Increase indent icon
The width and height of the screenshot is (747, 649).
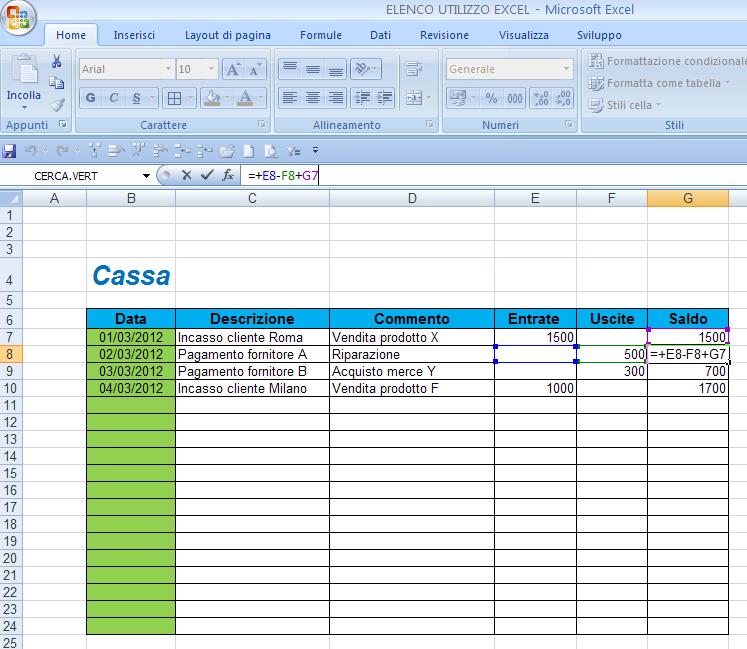[384, 98]
